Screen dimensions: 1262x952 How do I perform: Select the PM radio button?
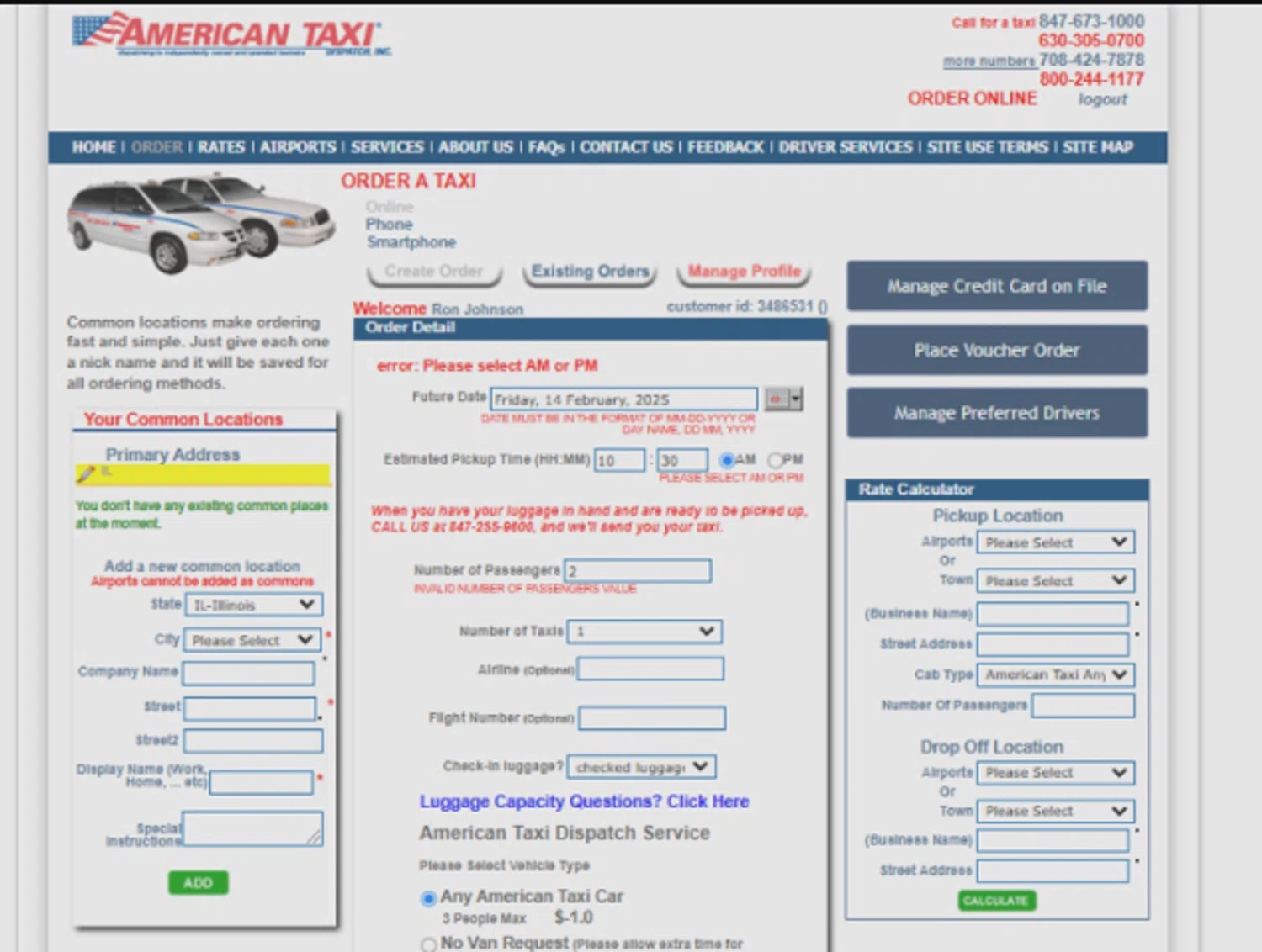[x=775, y=460]
